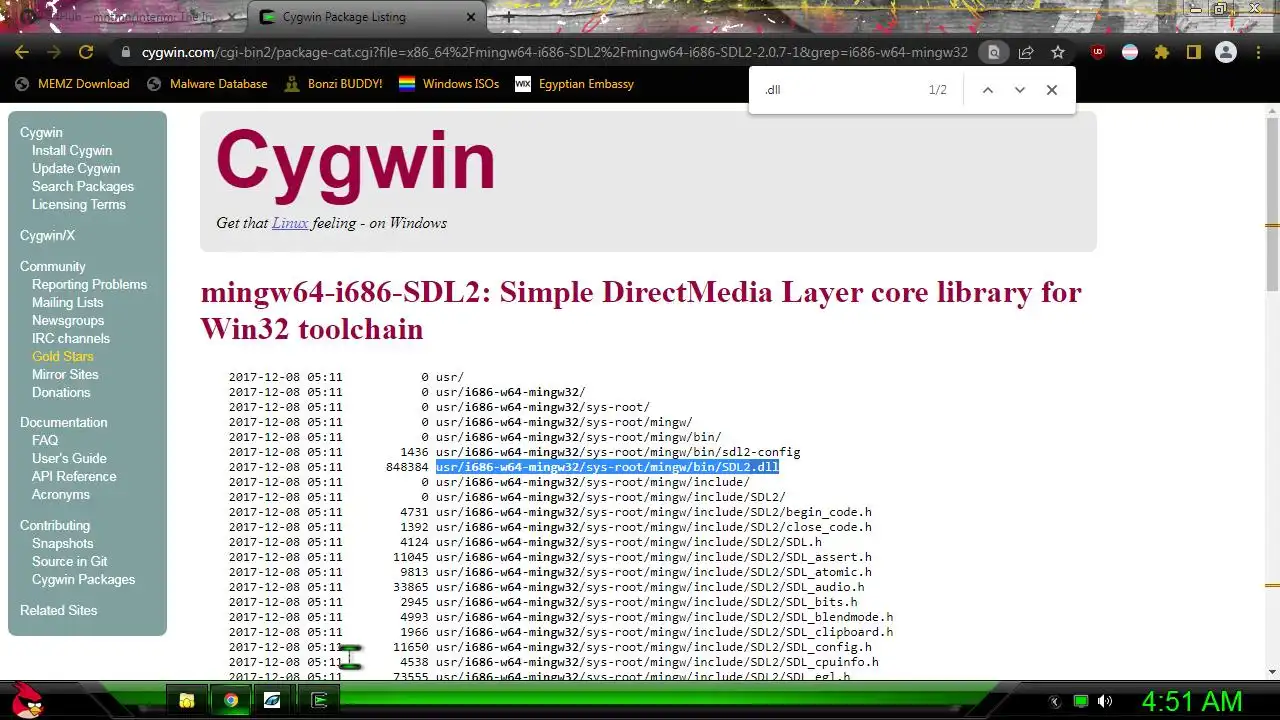The width and height of the screenshot is (1280, 720).
Task: Open the Windows ISOs bookmark
Action: tap(449, 84)
